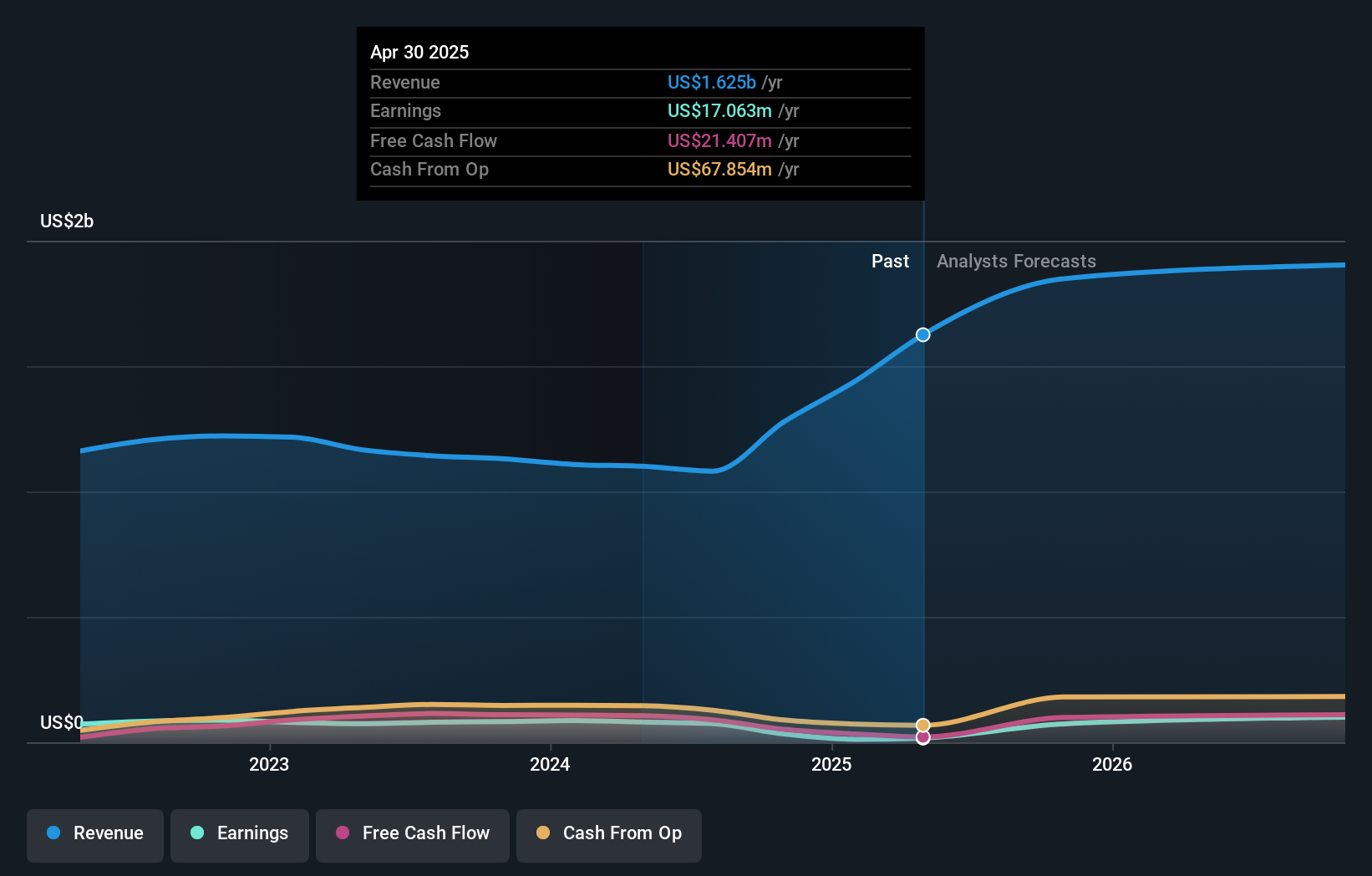Click the Analysts Forecasts label
Viewport: 1372px width, 876px height.
click(x=1016, y=261)
